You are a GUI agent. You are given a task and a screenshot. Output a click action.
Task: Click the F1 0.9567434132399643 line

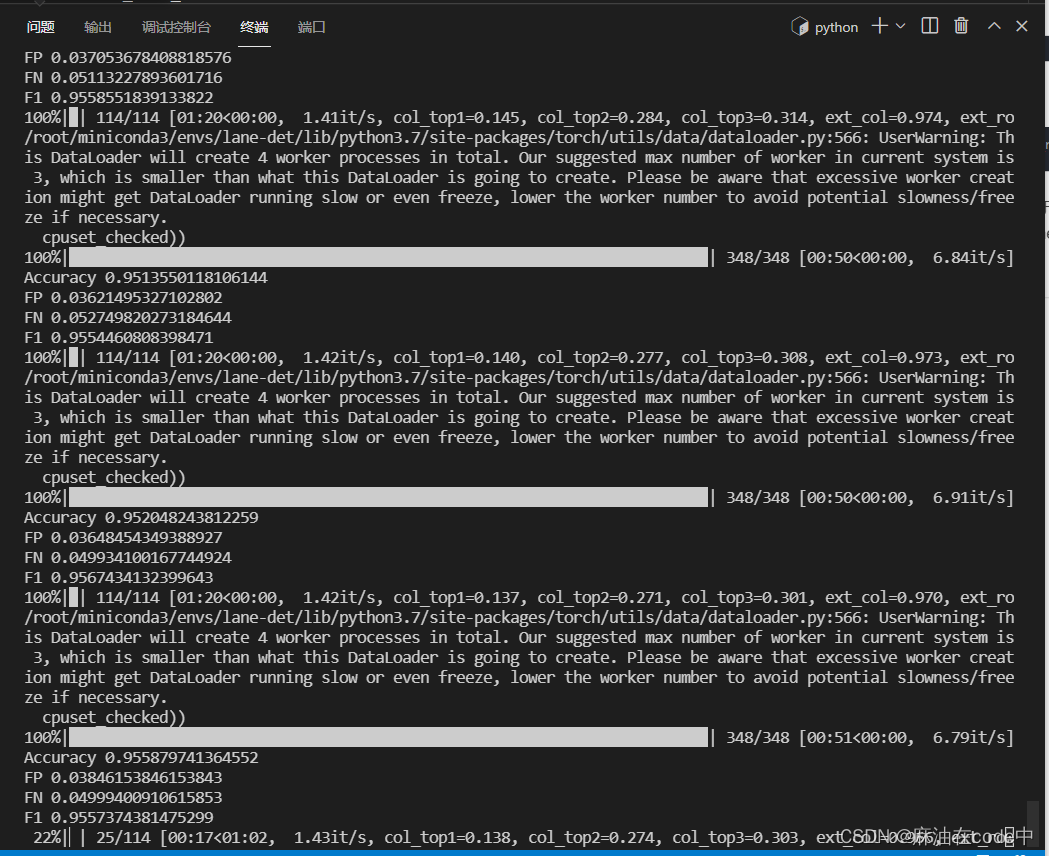tap(118, 578)
